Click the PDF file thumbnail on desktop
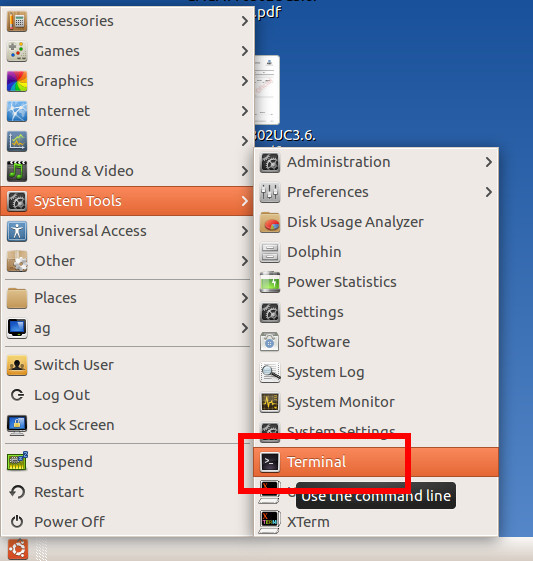533x561 pixels. tap(267, 89)
